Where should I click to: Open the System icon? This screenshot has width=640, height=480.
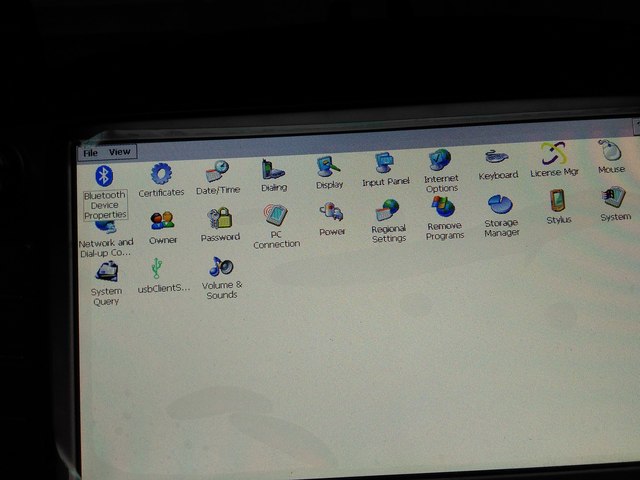coord(613,198)
